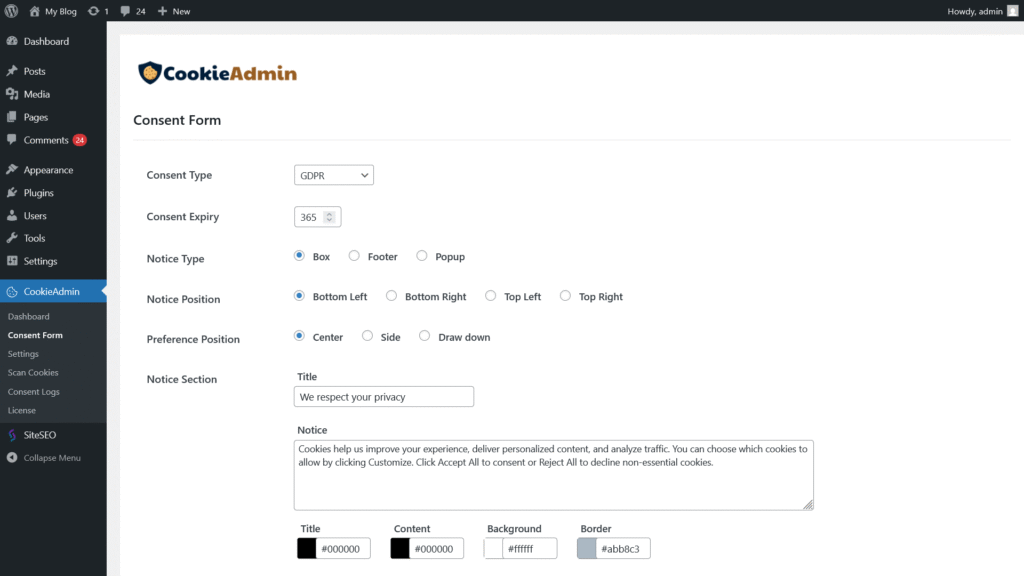1024x576 pixels.
Task: Click Collapse Menu text
Action: [52, 458]
